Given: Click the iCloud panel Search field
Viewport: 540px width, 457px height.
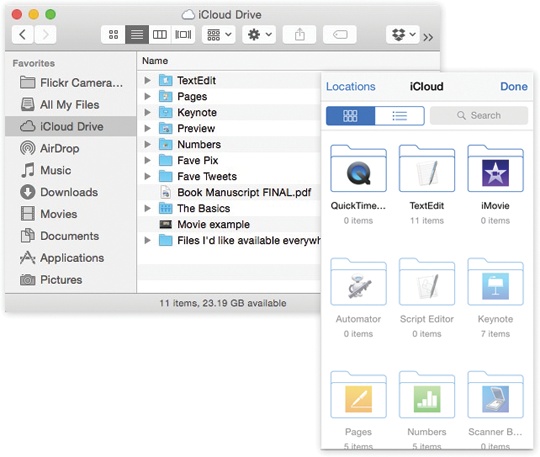Looking at the screenshot, I should [479, 115].
